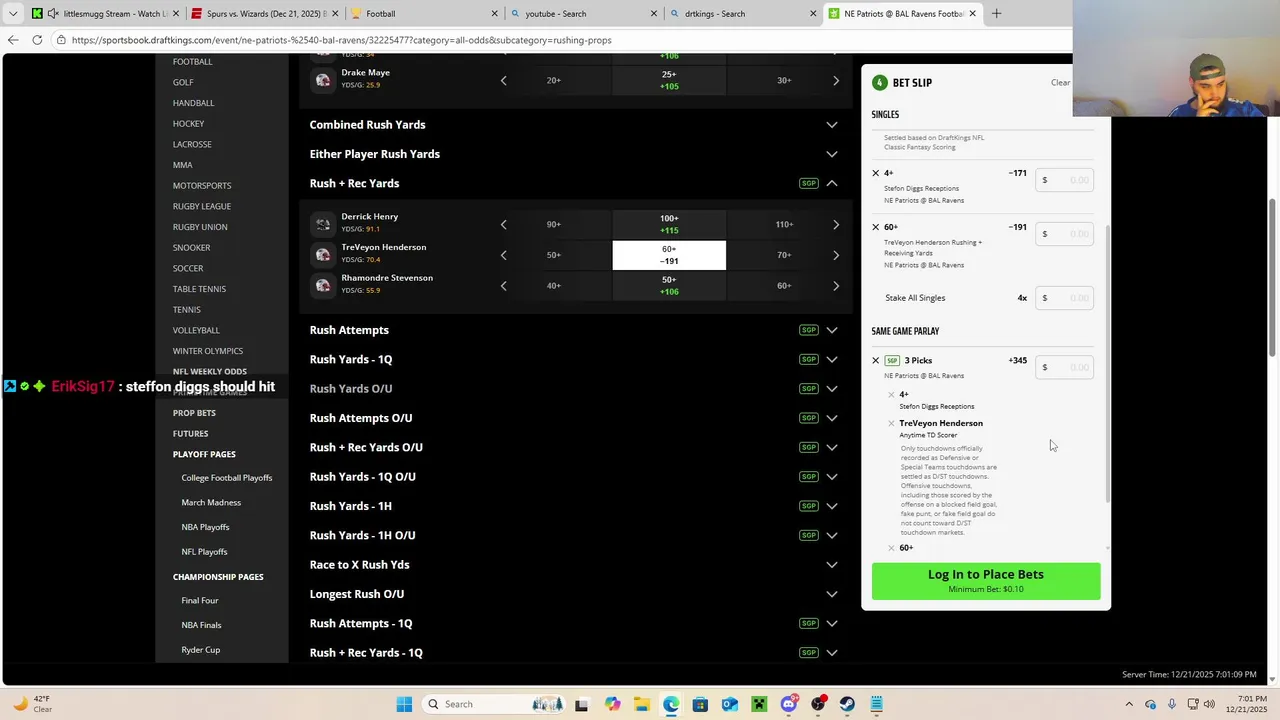
Task: Show lower lines for Drake Maye row
Action: click(503, 80)
